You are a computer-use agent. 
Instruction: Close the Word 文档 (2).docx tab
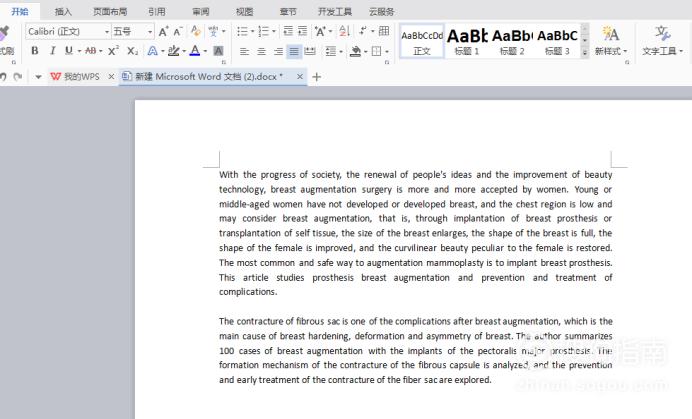[300, 77]
